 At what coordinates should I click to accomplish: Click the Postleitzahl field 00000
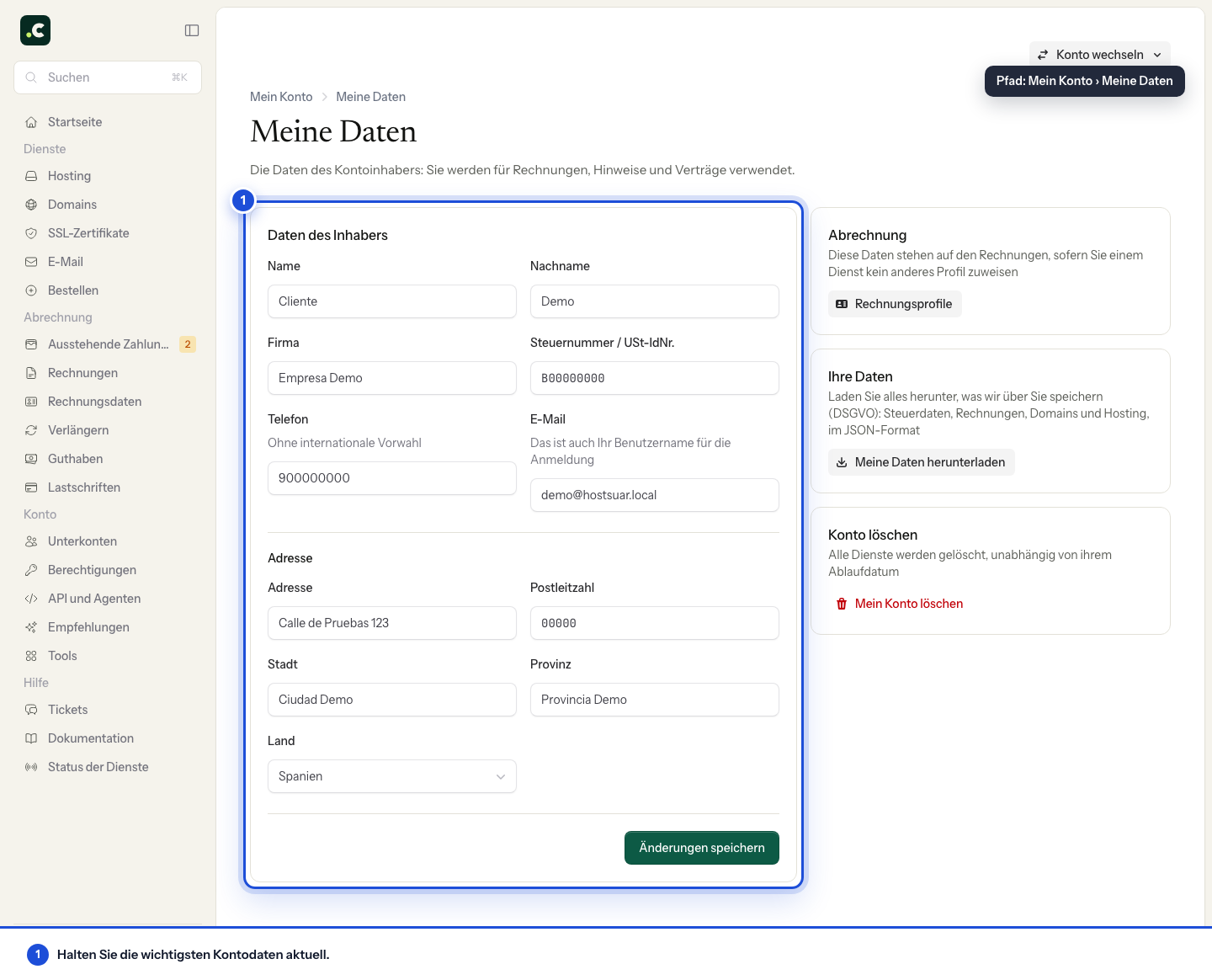click(655, 623)
